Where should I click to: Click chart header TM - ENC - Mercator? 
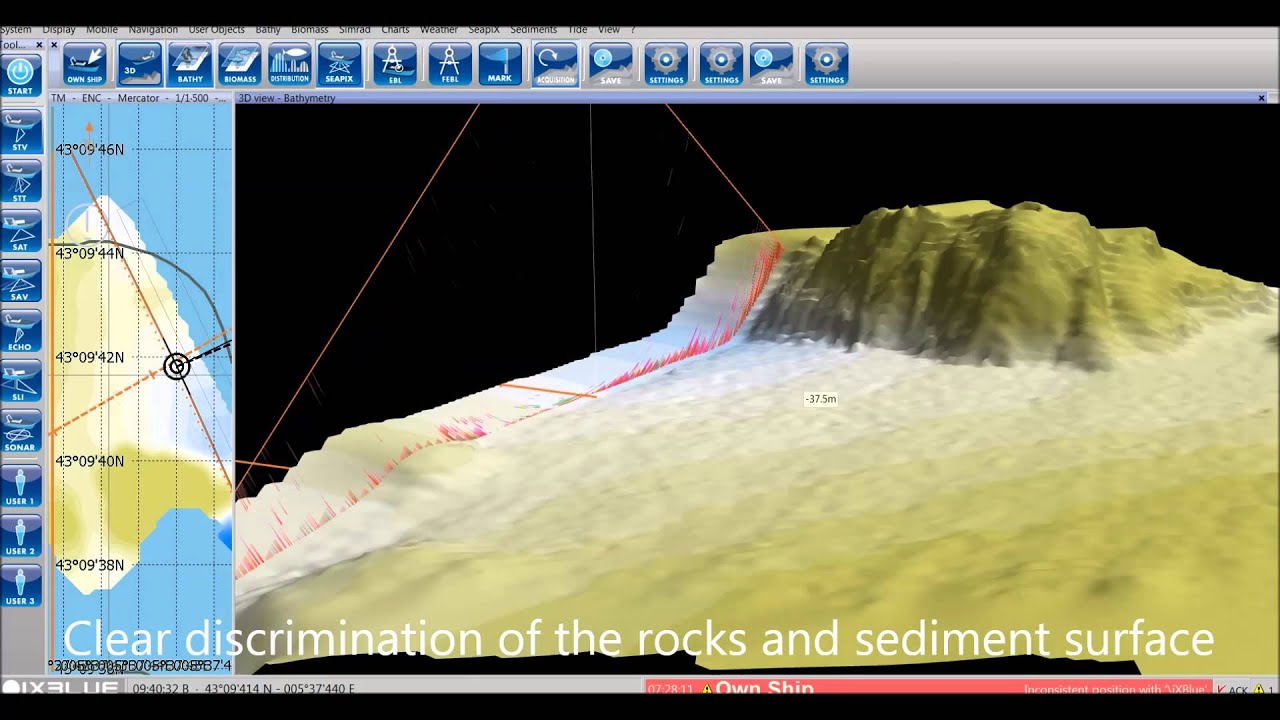coord(139,98)
